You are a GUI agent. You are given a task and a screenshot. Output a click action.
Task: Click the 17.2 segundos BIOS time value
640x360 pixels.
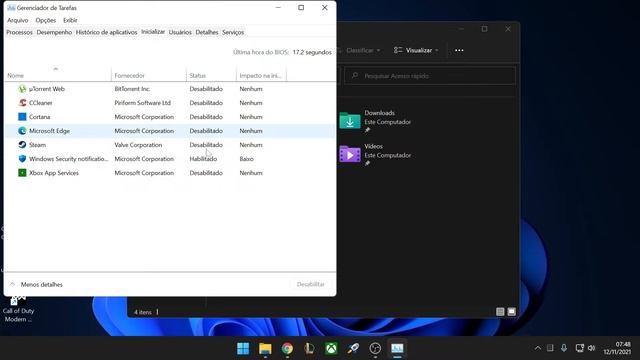tap(312, 52)
